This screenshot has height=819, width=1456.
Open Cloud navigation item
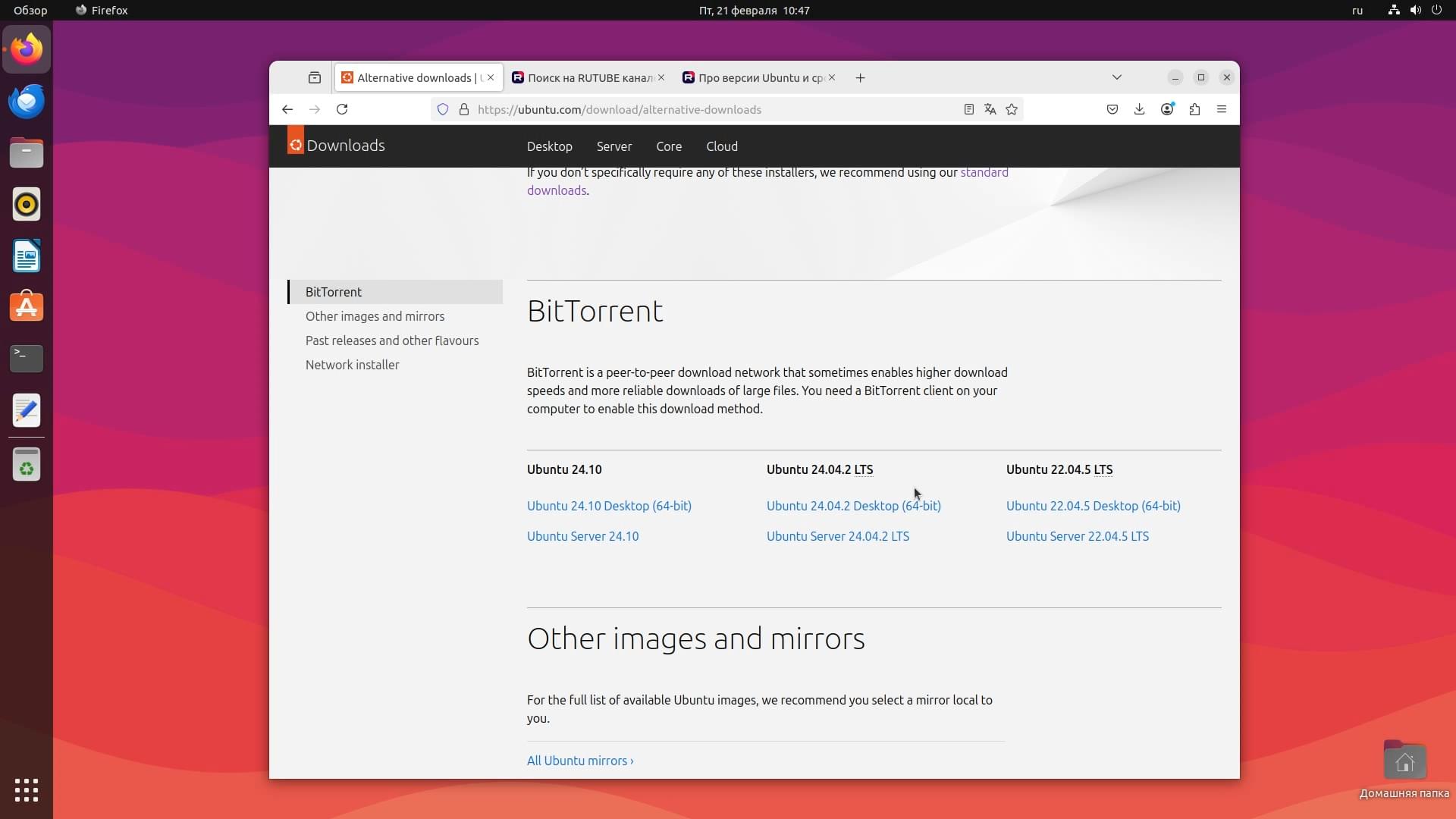(x=722, y=146)
